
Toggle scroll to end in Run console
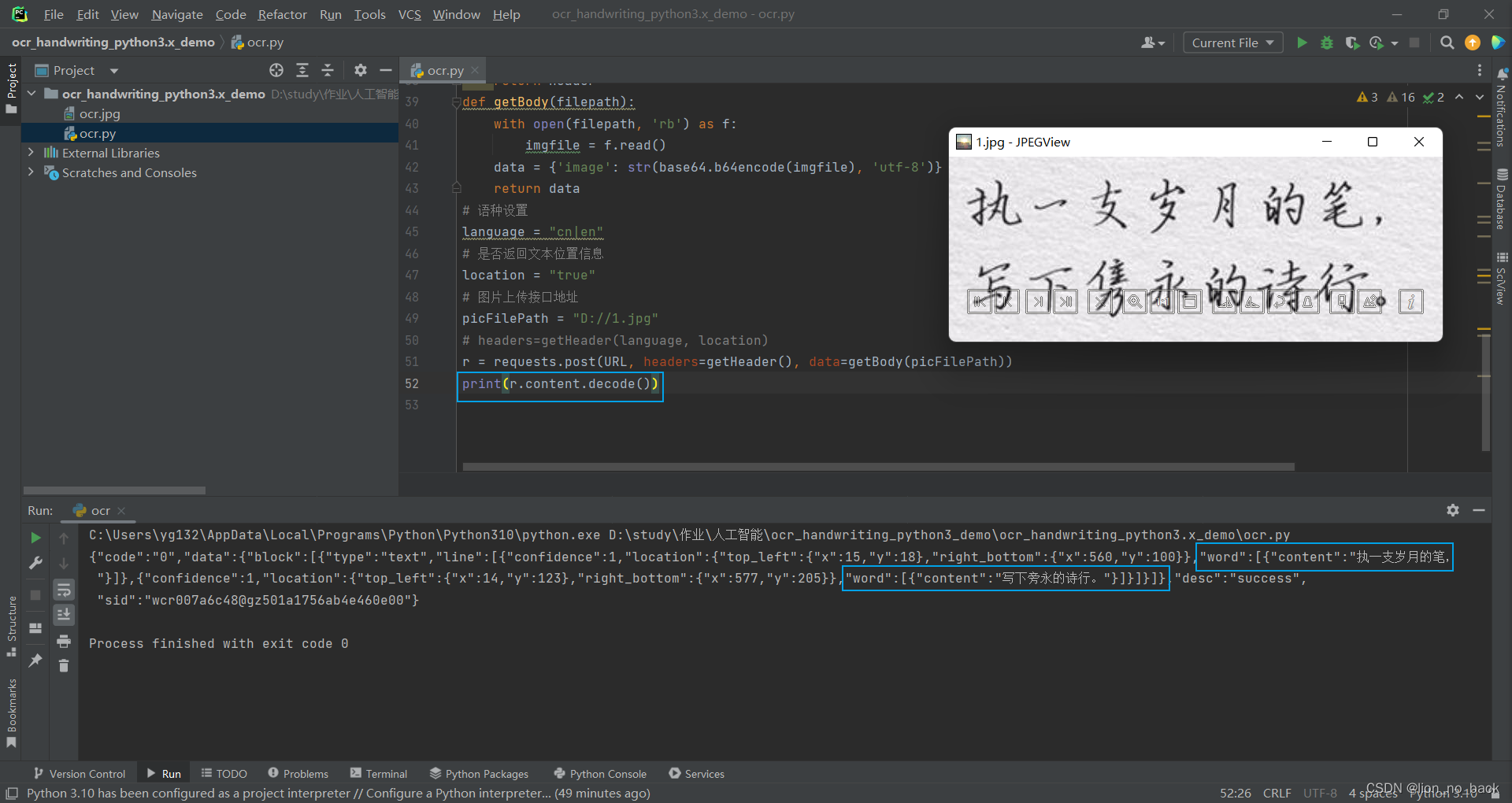point(64,615)
